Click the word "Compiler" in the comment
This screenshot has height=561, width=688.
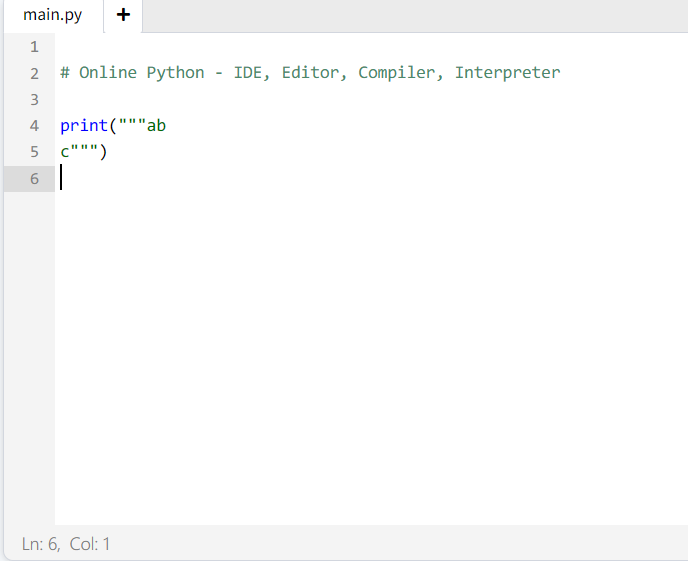[x=400, y=73]
